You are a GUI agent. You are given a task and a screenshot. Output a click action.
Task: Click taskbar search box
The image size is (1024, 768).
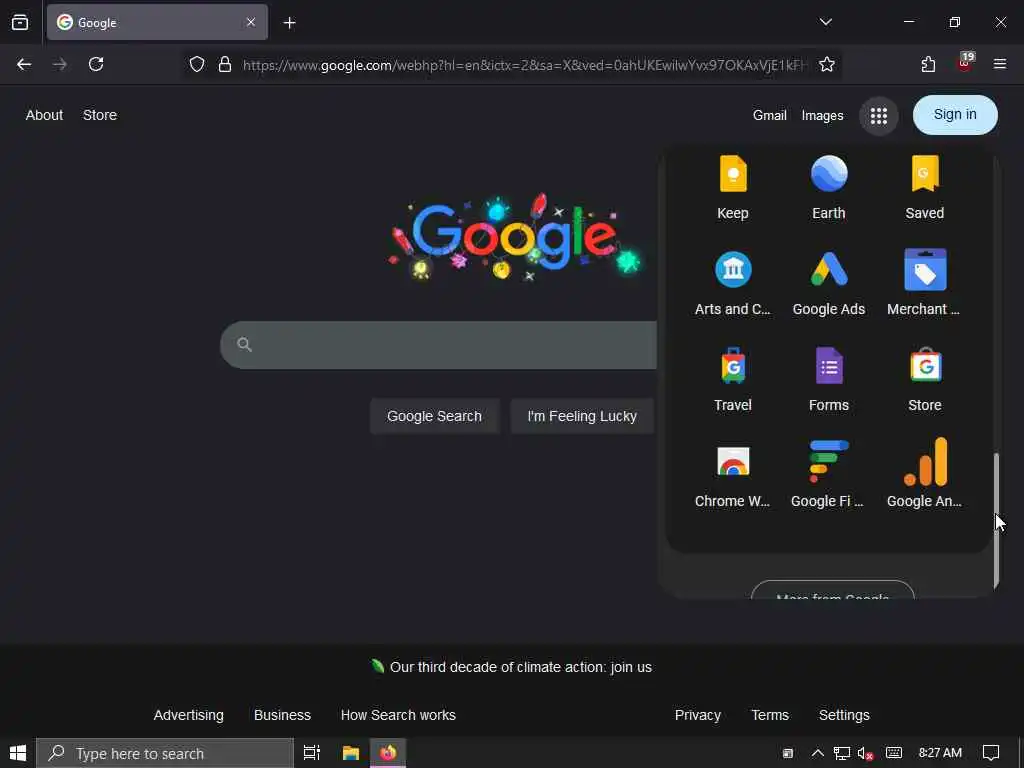165,753
